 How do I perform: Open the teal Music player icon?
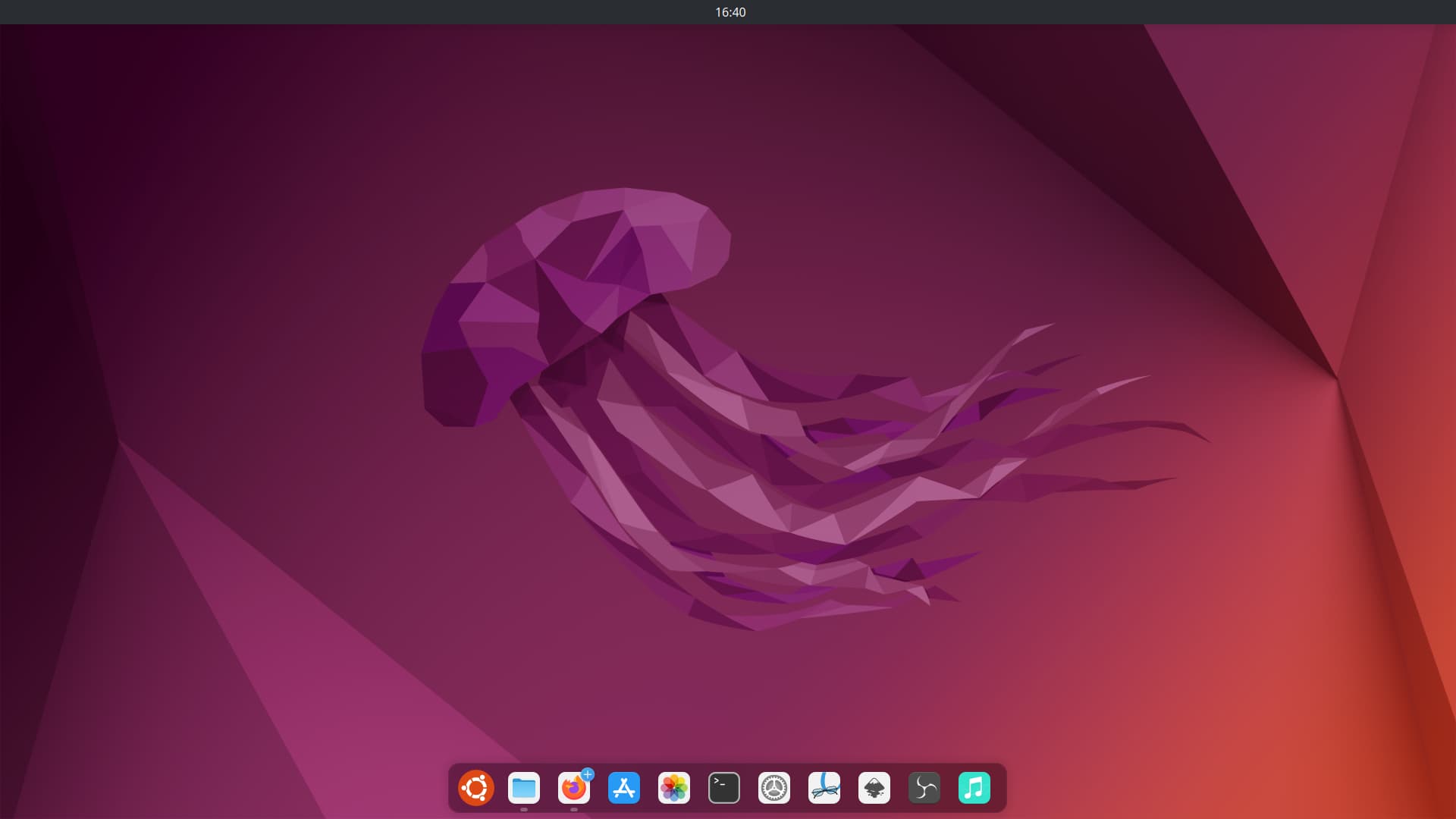(x=974, y=788)
